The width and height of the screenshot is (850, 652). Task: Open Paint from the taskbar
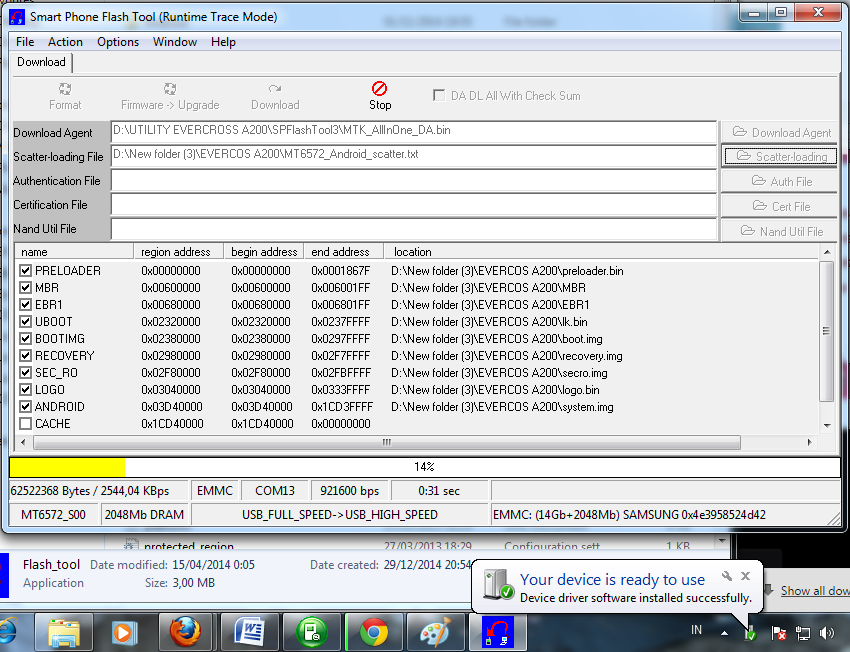click(435, 632)
